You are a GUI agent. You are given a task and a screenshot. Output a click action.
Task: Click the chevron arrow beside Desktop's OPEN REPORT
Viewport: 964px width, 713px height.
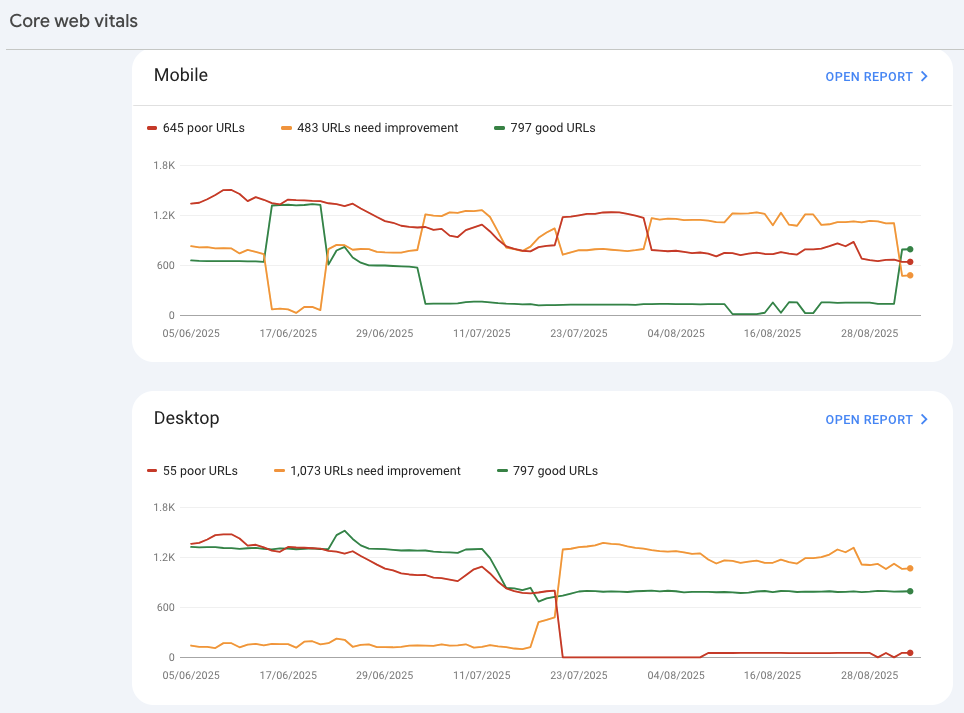click(x=925, y=419)
